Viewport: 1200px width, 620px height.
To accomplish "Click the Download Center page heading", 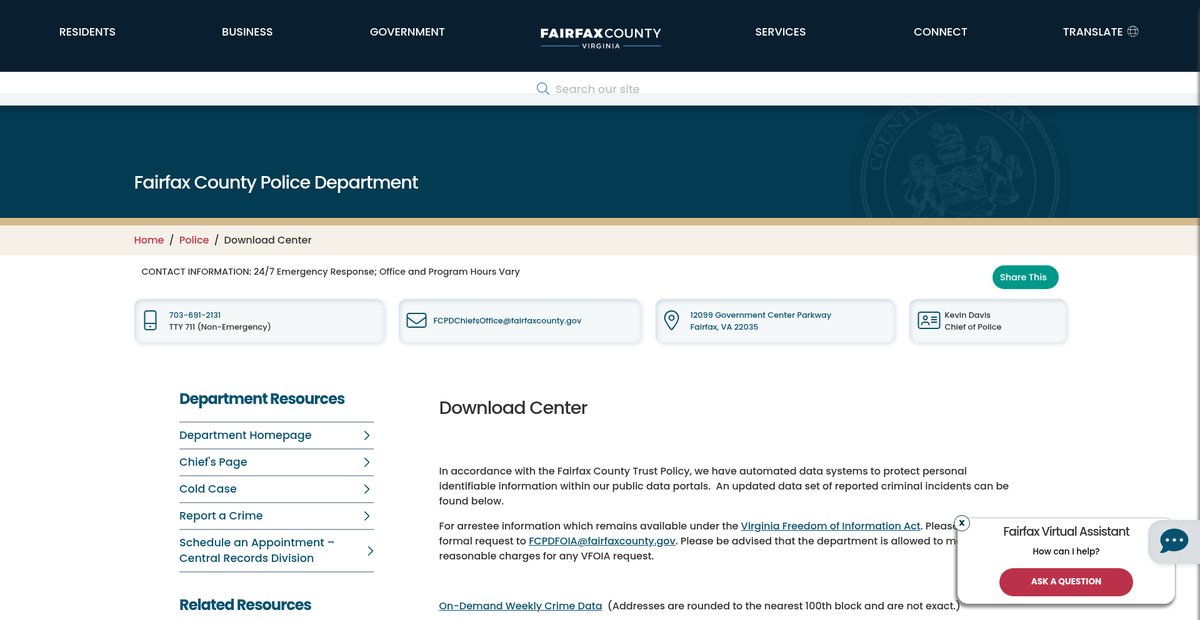I will point(513,408).
